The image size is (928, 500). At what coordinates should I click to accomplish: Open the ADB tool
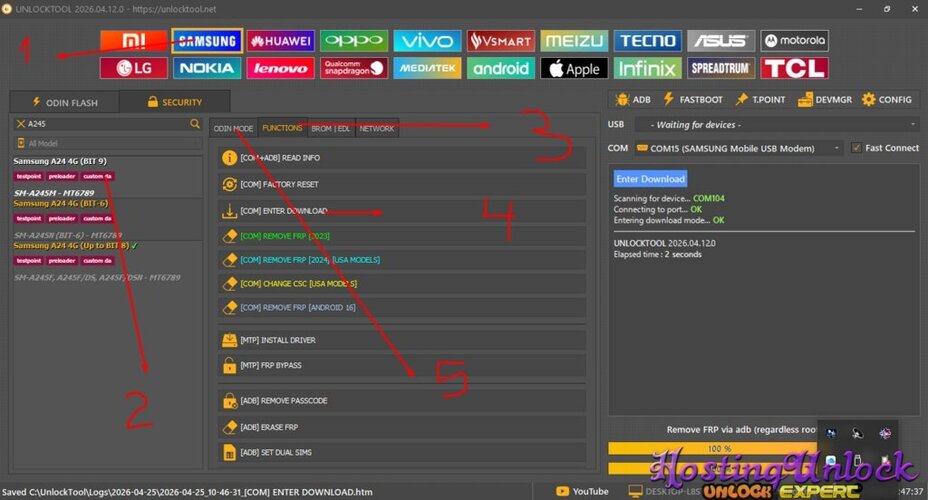(633, 99)
